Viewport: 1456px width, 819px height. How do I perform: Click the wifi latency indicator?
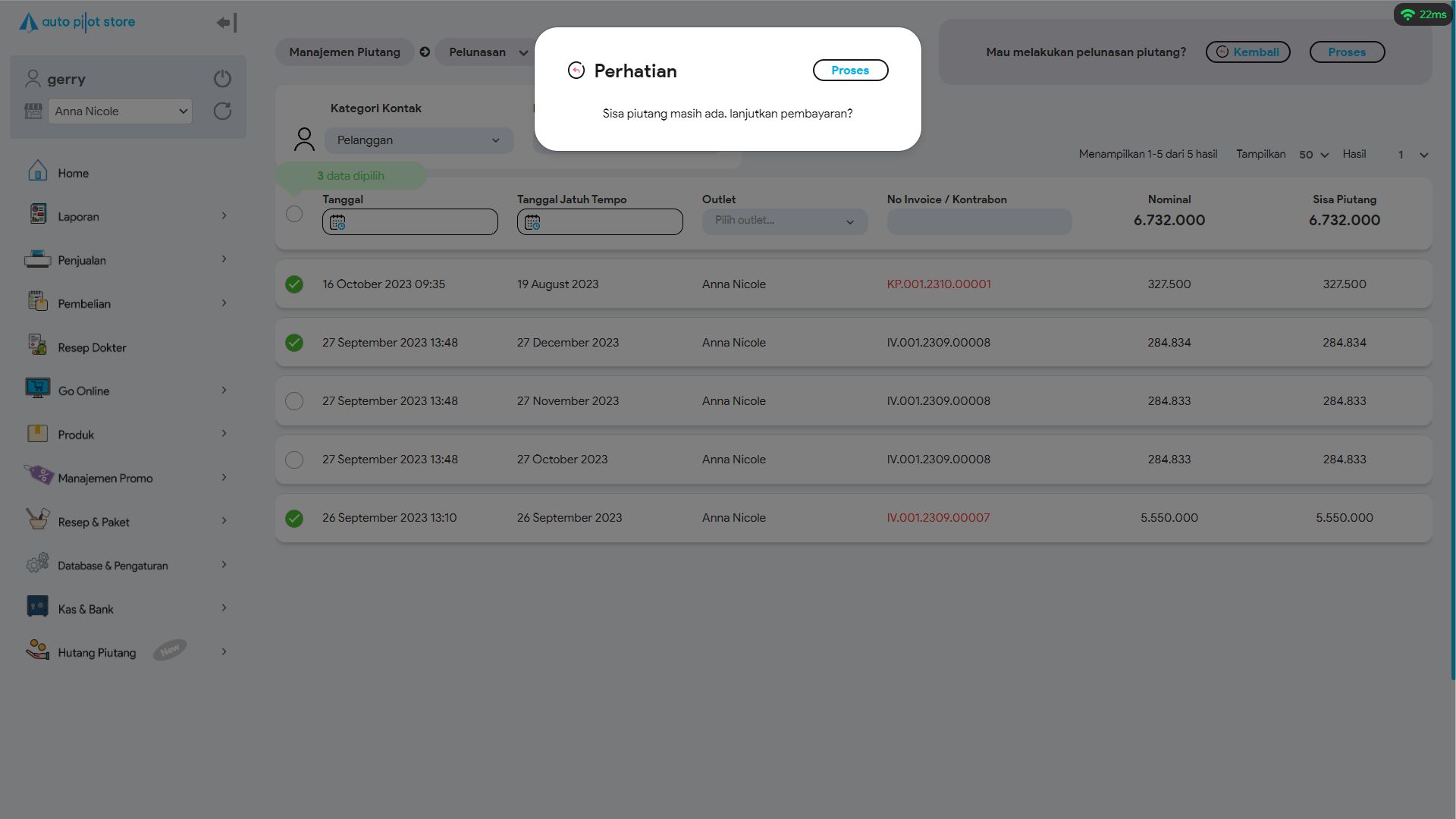pyautogui.click(x=1423, y=14)
